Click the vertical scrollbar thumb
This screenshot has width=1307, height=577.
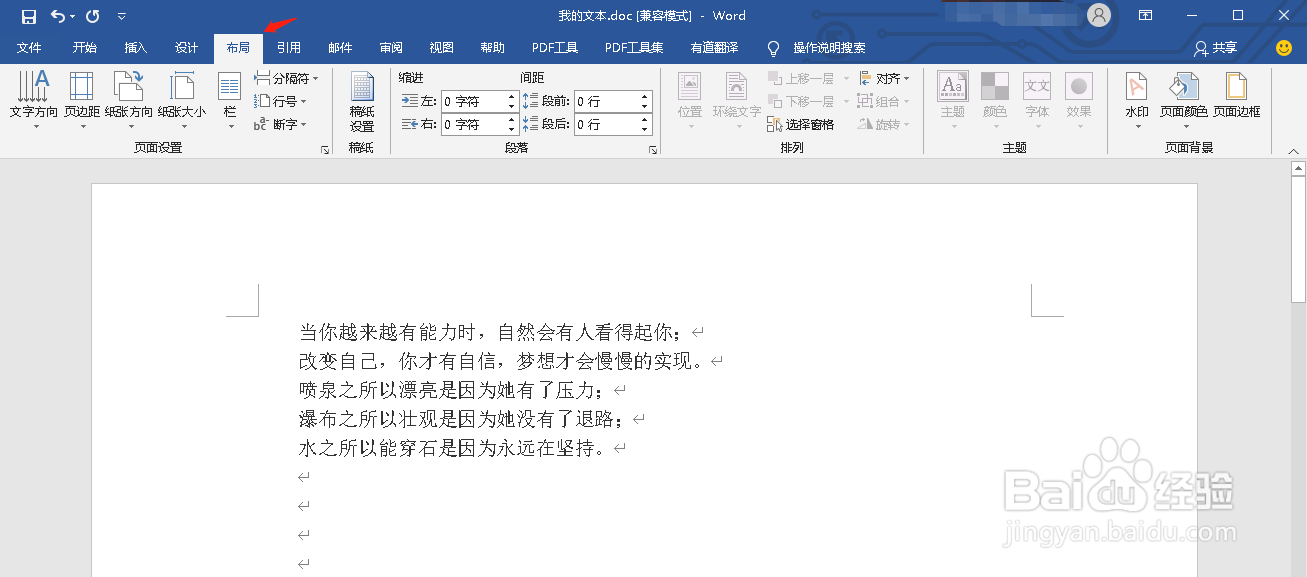tap(1298, 240)
